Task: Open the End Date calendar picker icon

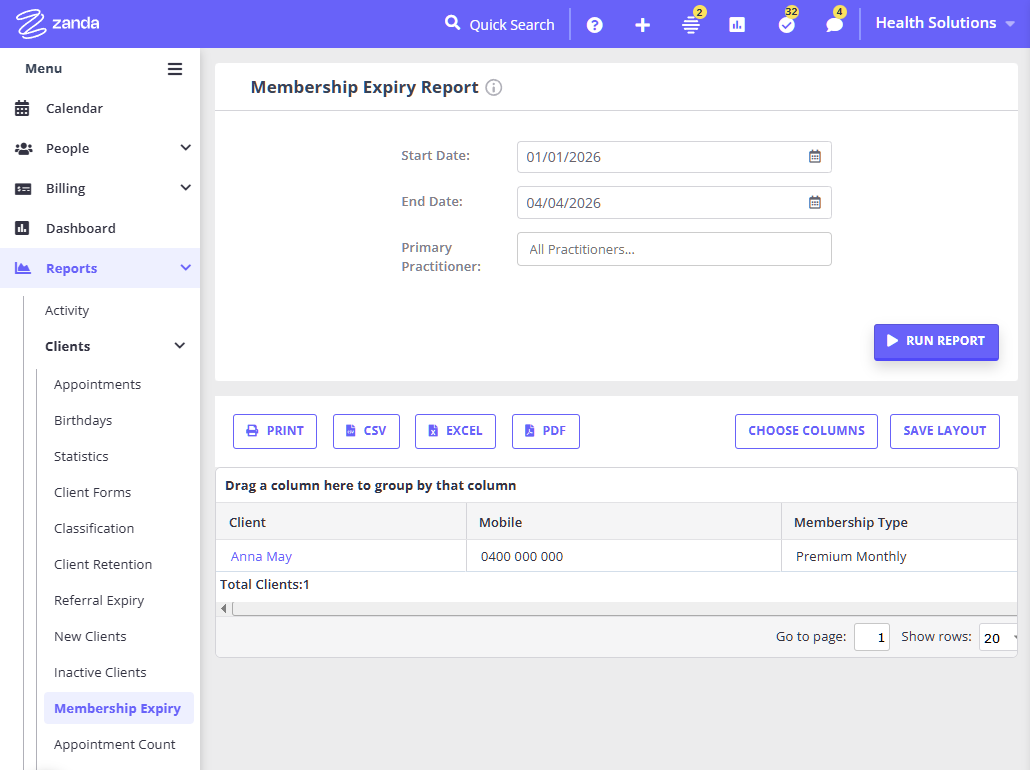Action: click(815, 203)
